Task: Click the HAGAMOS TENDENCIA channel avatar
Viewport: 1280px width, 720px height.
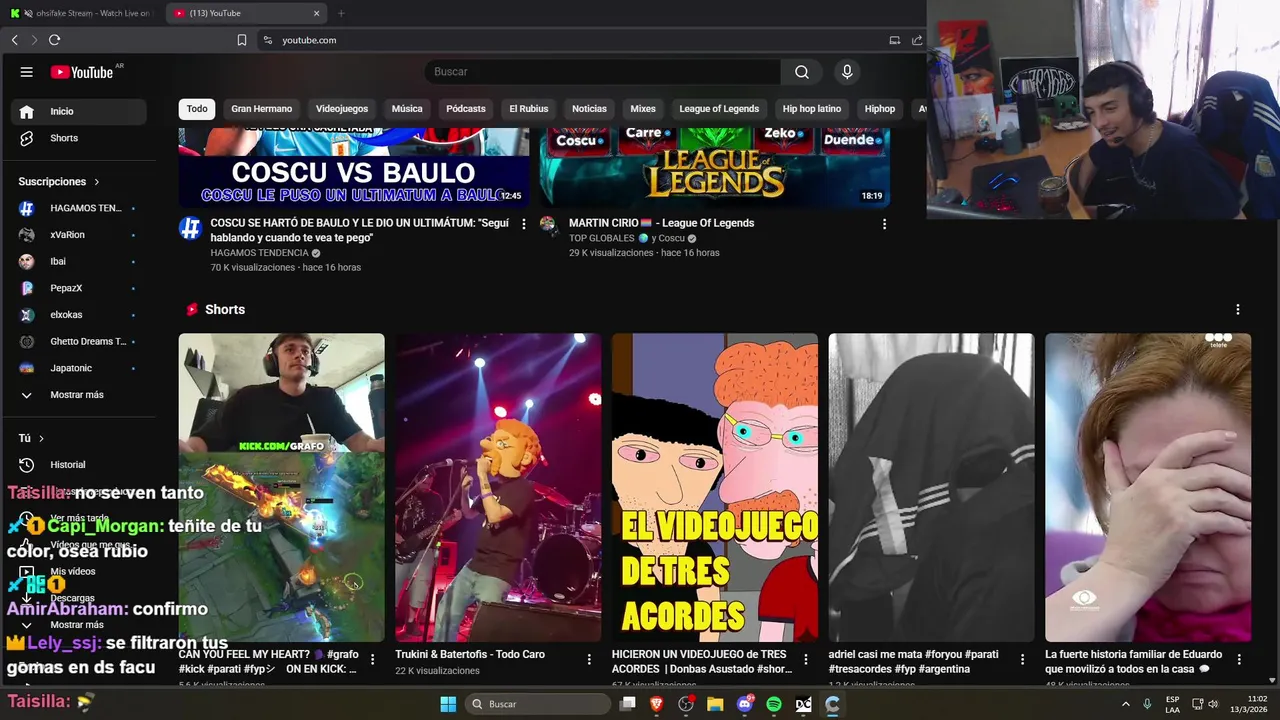Action: [x=190, y=228]
